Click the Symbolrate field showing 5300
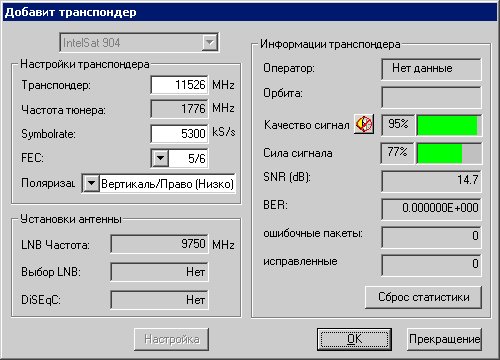Image resolution: width=500 pixels, height=360 pixels. point(179,134)
